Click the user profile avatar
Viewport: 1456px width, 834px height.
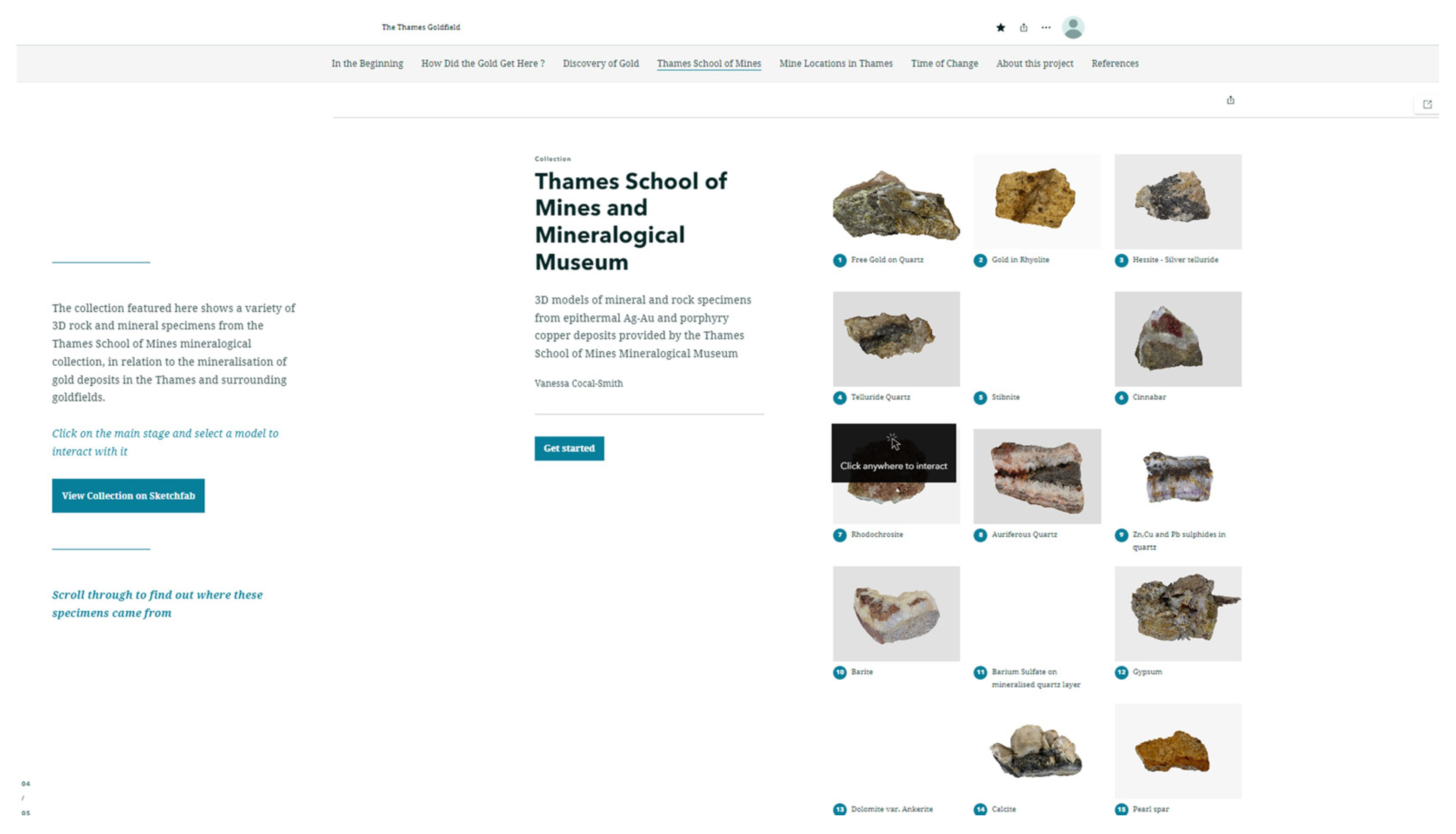pyautogui.click(x=1073, y=27)
